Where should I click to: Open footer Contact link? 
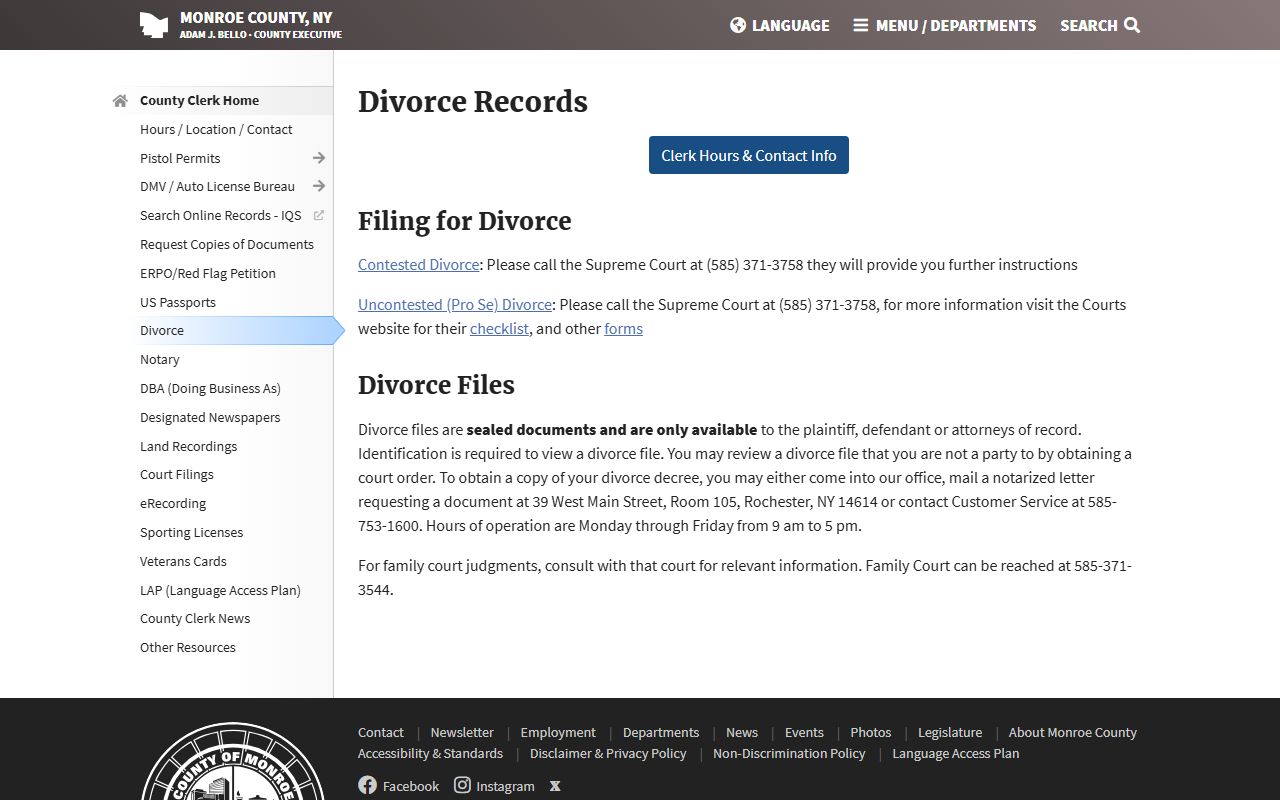(x=381, y=732)
